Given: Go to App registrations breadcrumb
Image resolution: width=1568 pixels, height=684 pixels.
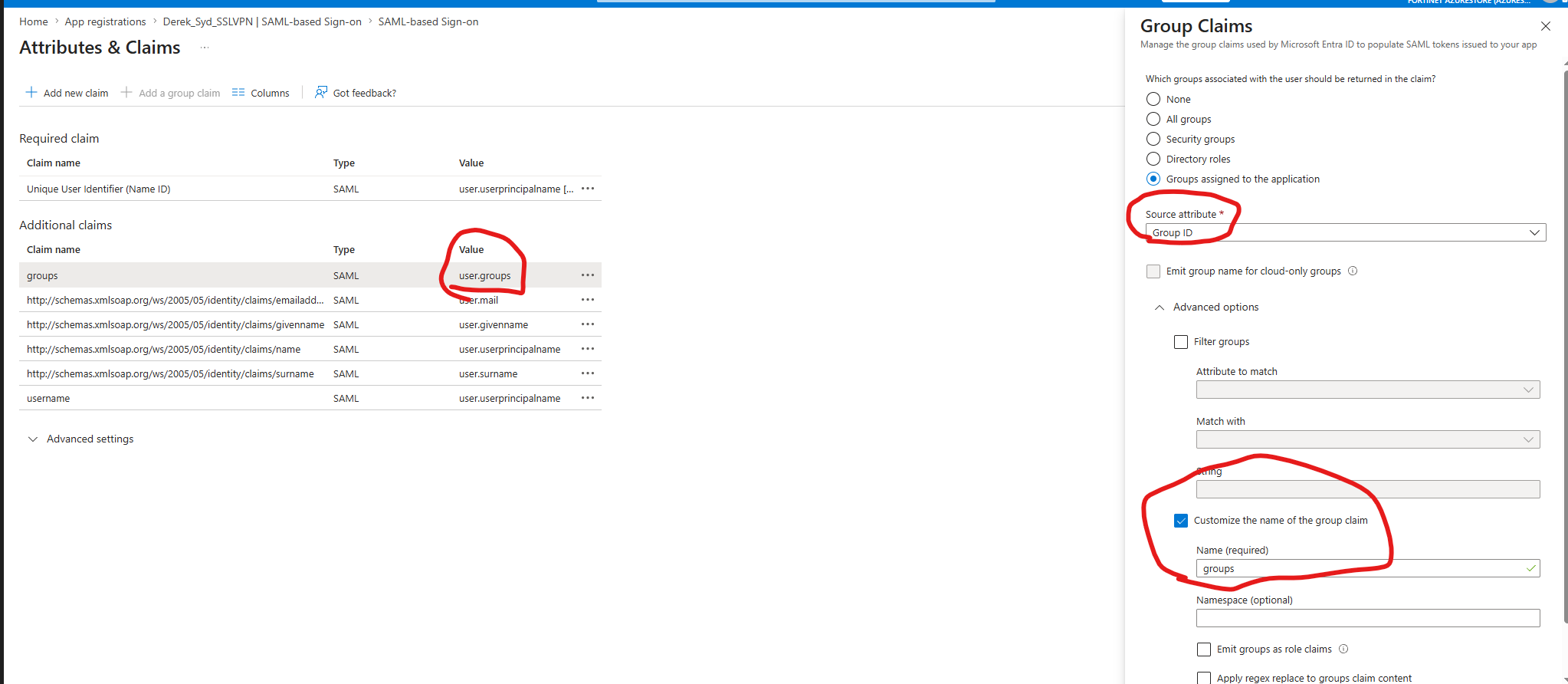Looking at the screenshot, I should [105, 21].
